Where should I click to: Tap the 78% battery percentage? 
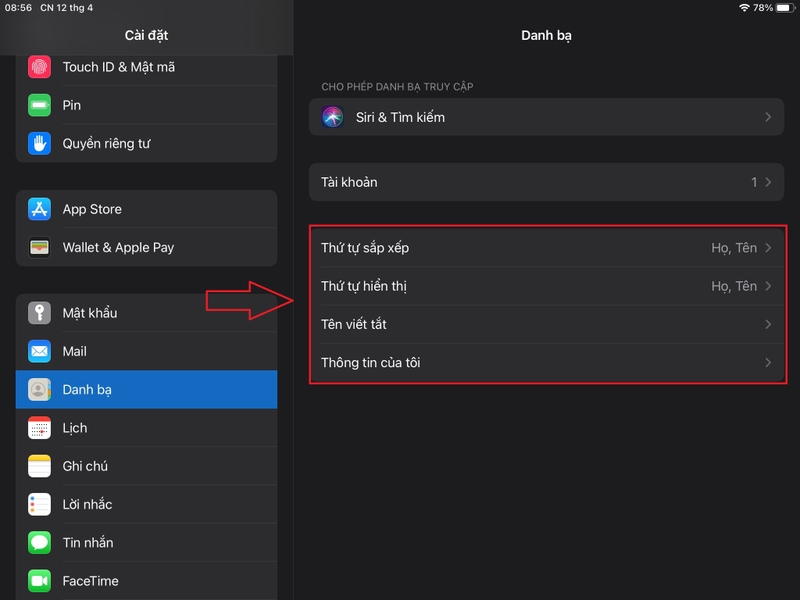(x=763, y=8)
